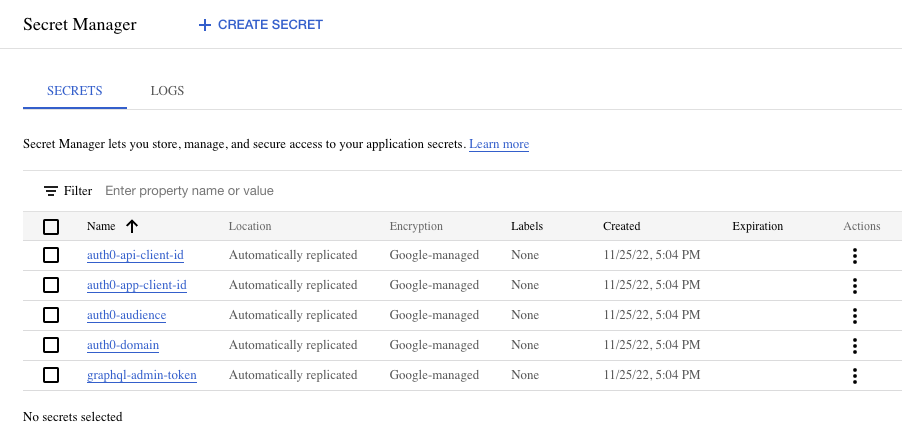Image resolution: width=902 pixels, height=437 pixels.
Task: Click the Filter list icon
Action: click(51, 191)
